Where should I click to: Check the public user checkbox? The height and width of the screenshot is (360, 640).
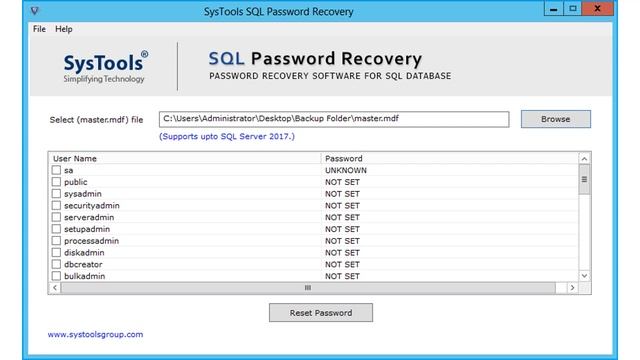pyautogui.click(x=56, y=182)
